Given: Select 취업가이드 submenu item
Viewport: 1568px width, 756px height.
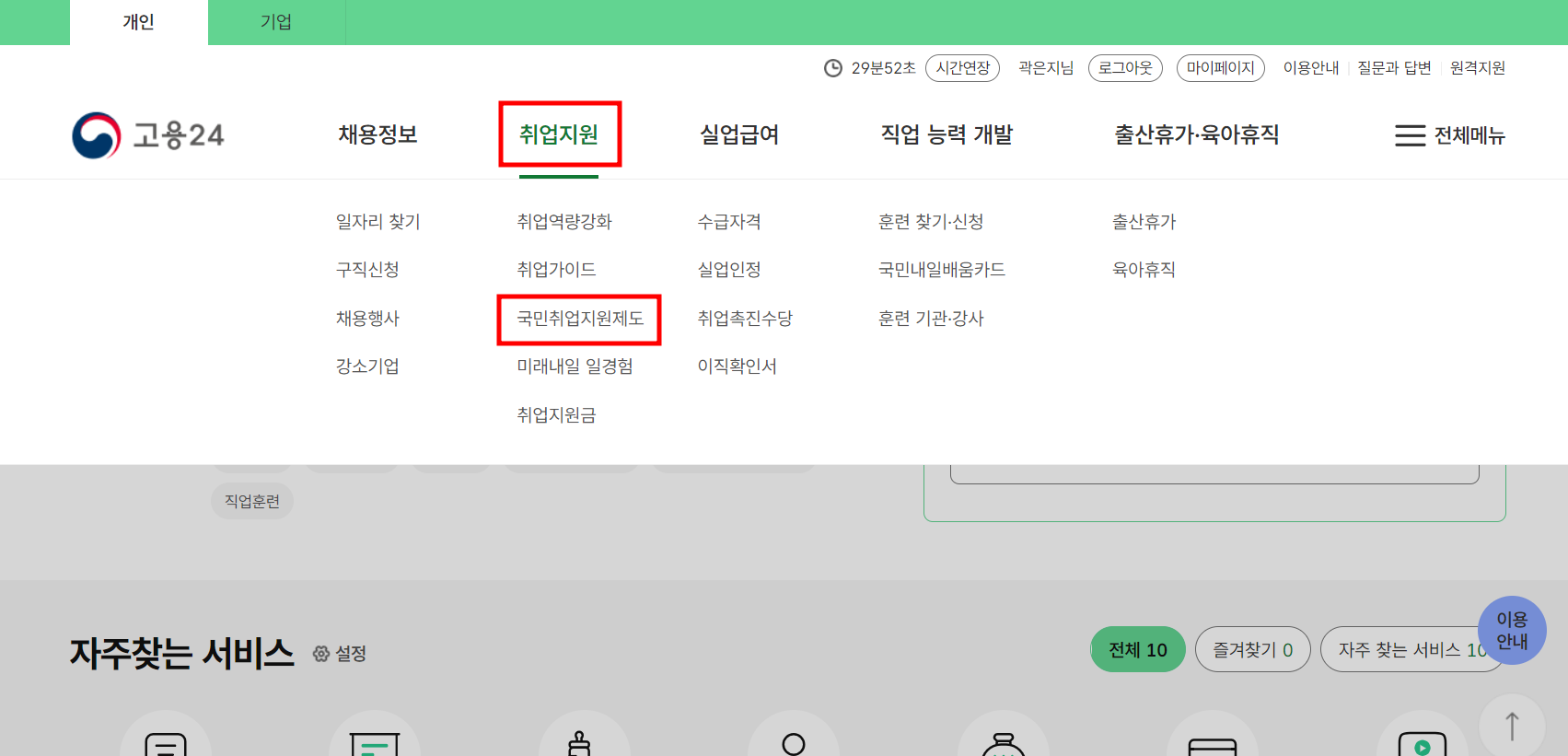Looking at the screenshot, I should click(556, 270).
